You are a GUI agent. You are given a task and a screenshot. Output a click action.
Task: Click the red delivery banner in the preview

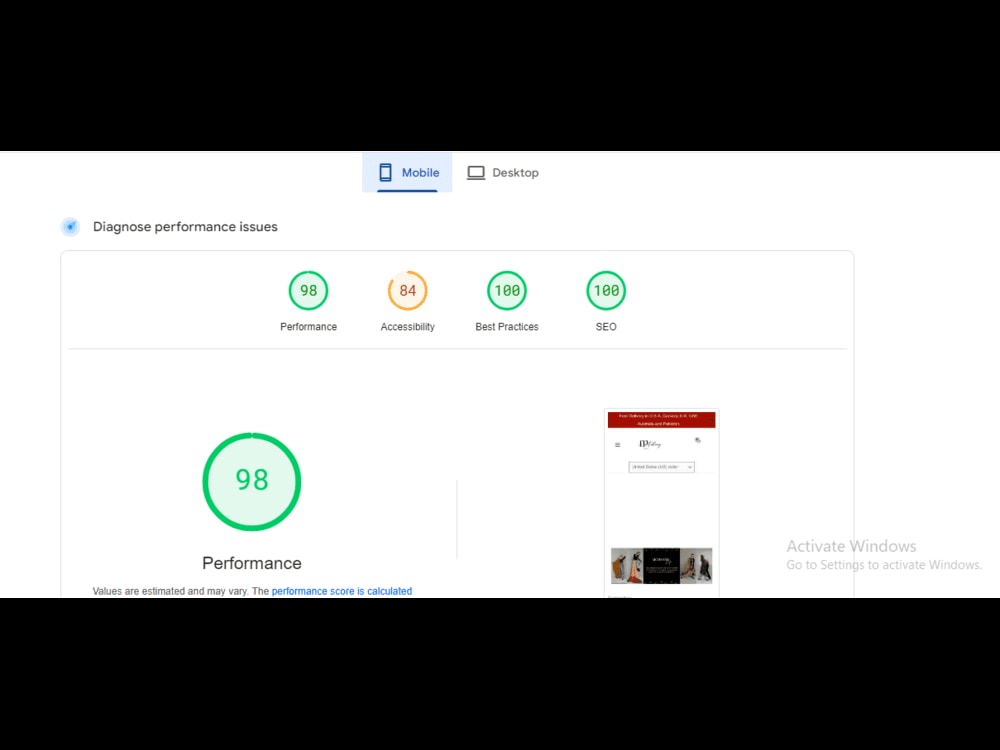click(x=661, y=420)
